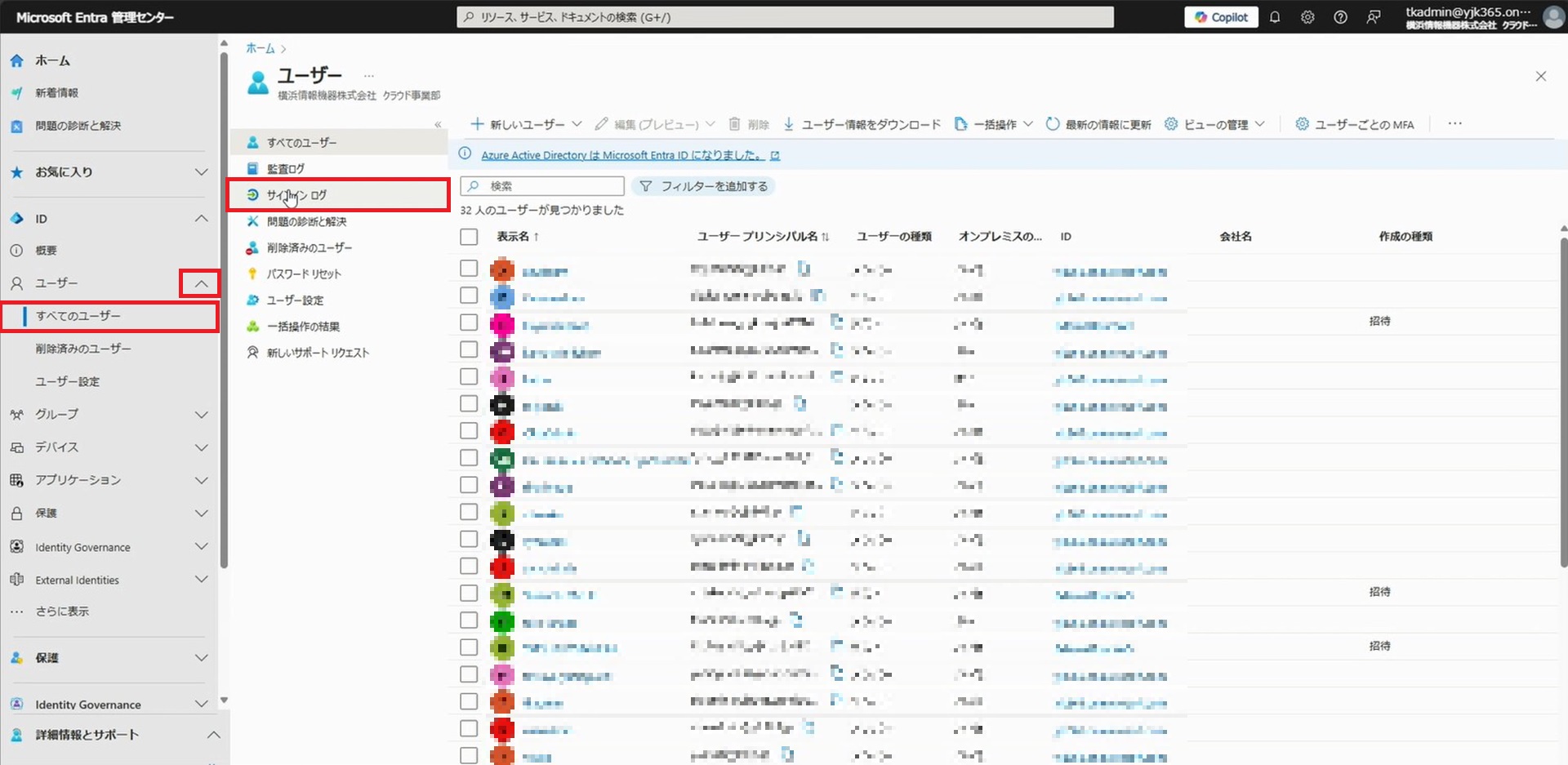Expand the お気に入り section
1568x765 pixels.
(x=201, y=172)
